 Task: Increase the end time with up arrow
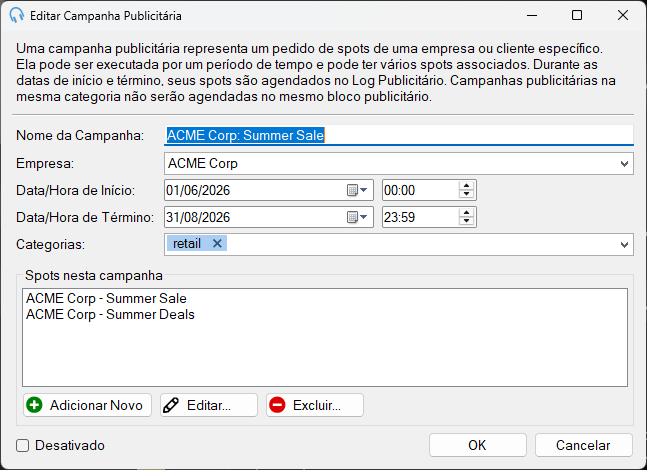tap(466, 213)
